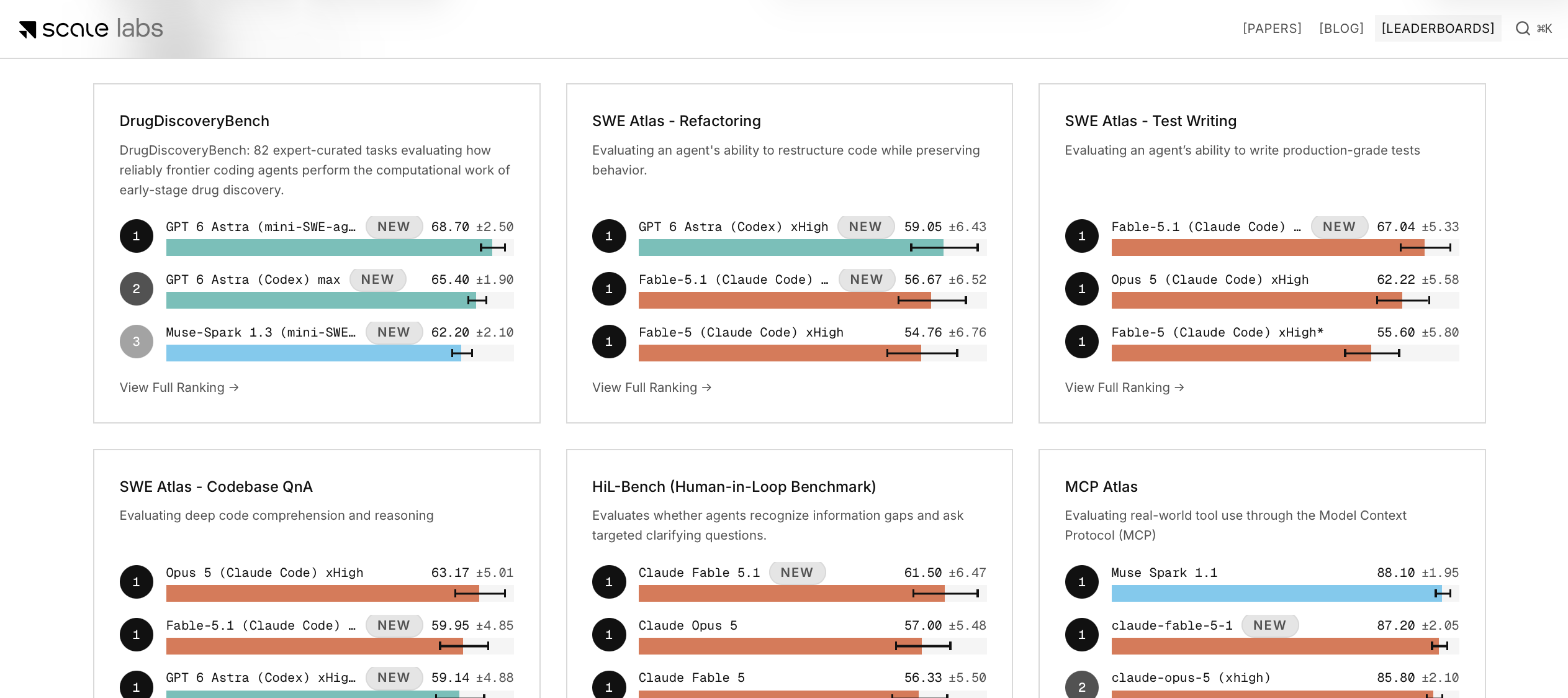Click rank 2 badge for GPT 6 Astra (Codex) max
This screenshot has width=1568, height=698.
(137, 289)
